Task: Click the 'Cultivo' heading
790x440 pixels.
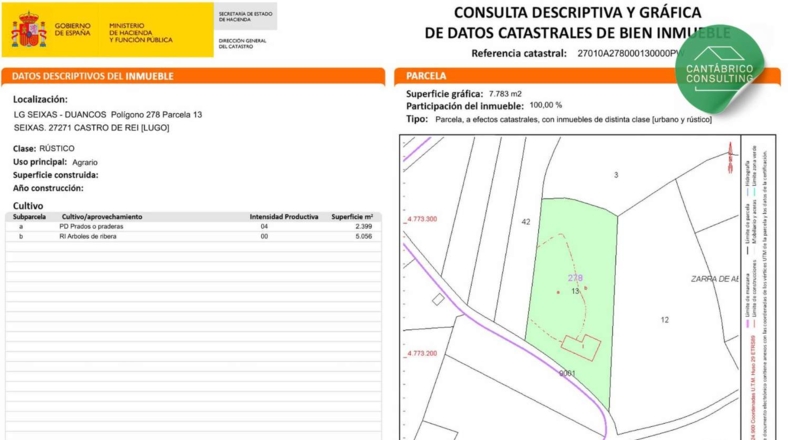Action: [x=28, y=206]
